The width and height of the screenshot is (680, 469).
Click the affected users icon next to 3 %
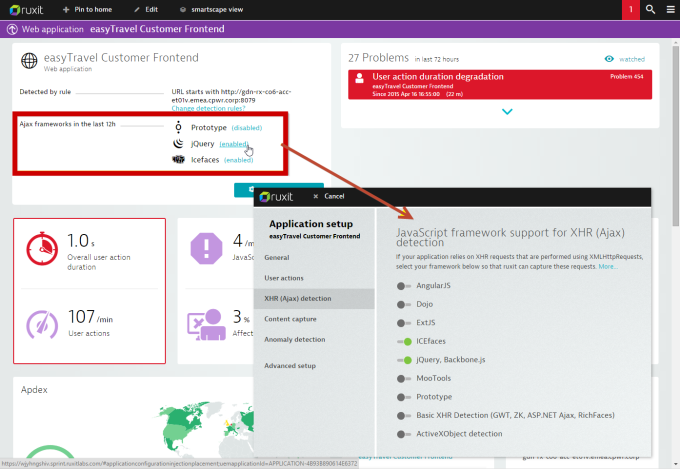(206, 325)
